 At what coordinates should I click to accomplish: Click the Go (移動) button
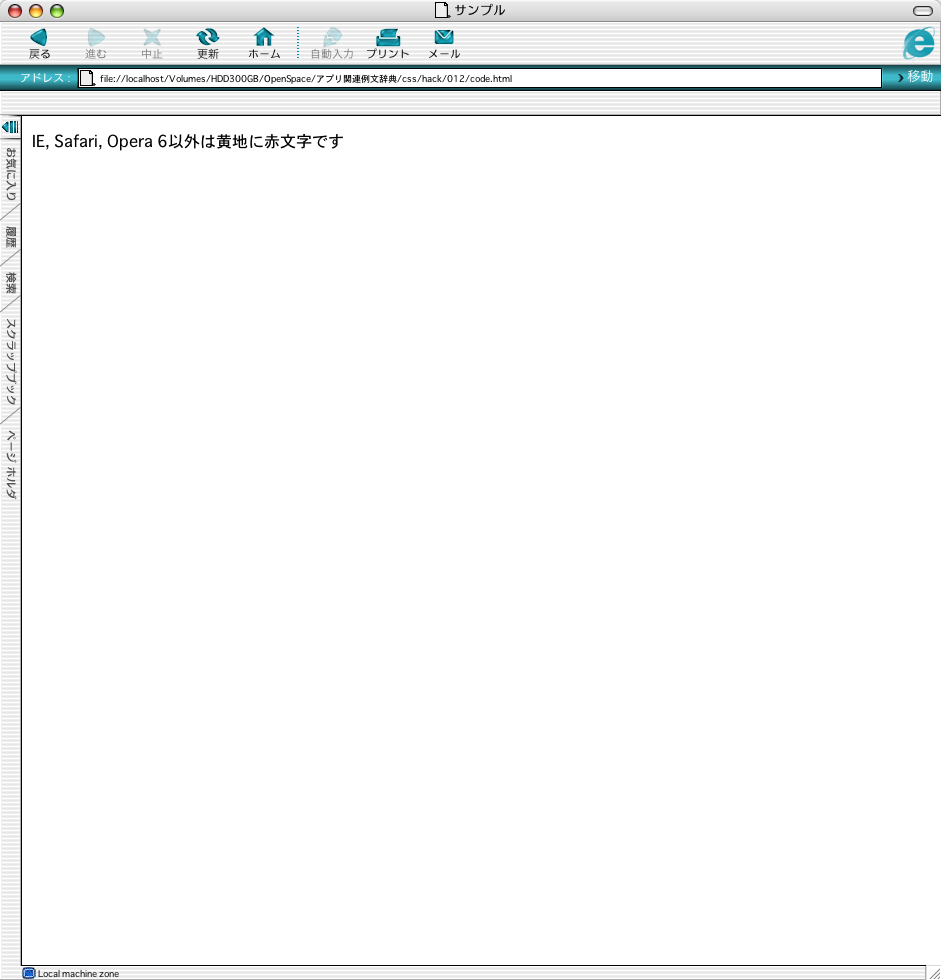915,77
